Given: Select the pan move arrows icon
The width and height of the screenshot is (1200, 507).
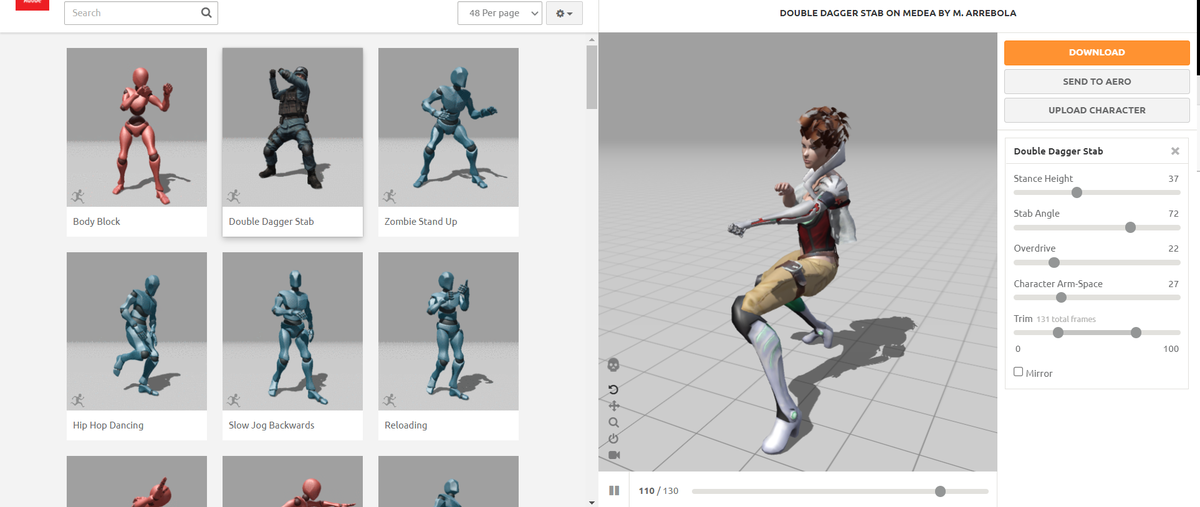Looking at the screenshot, I should pos(614,406).
